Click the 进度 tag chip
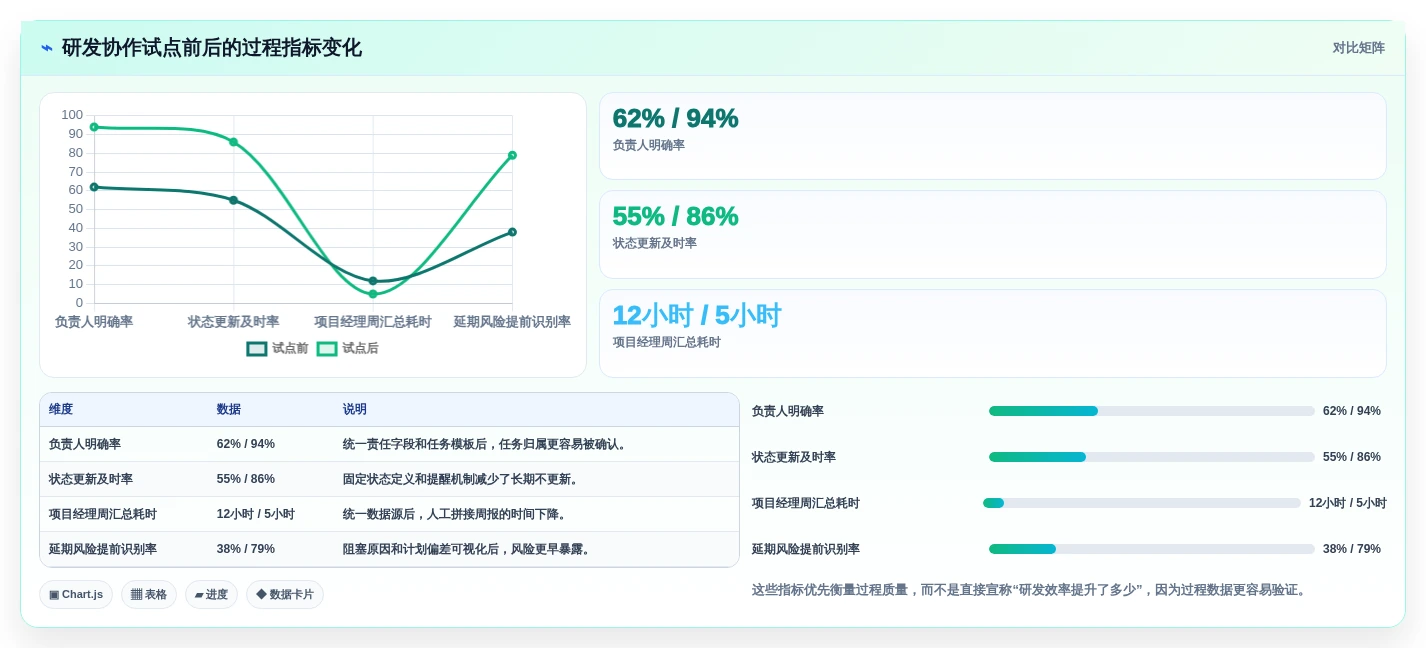1426x648 pixels. tap(211, 594)
